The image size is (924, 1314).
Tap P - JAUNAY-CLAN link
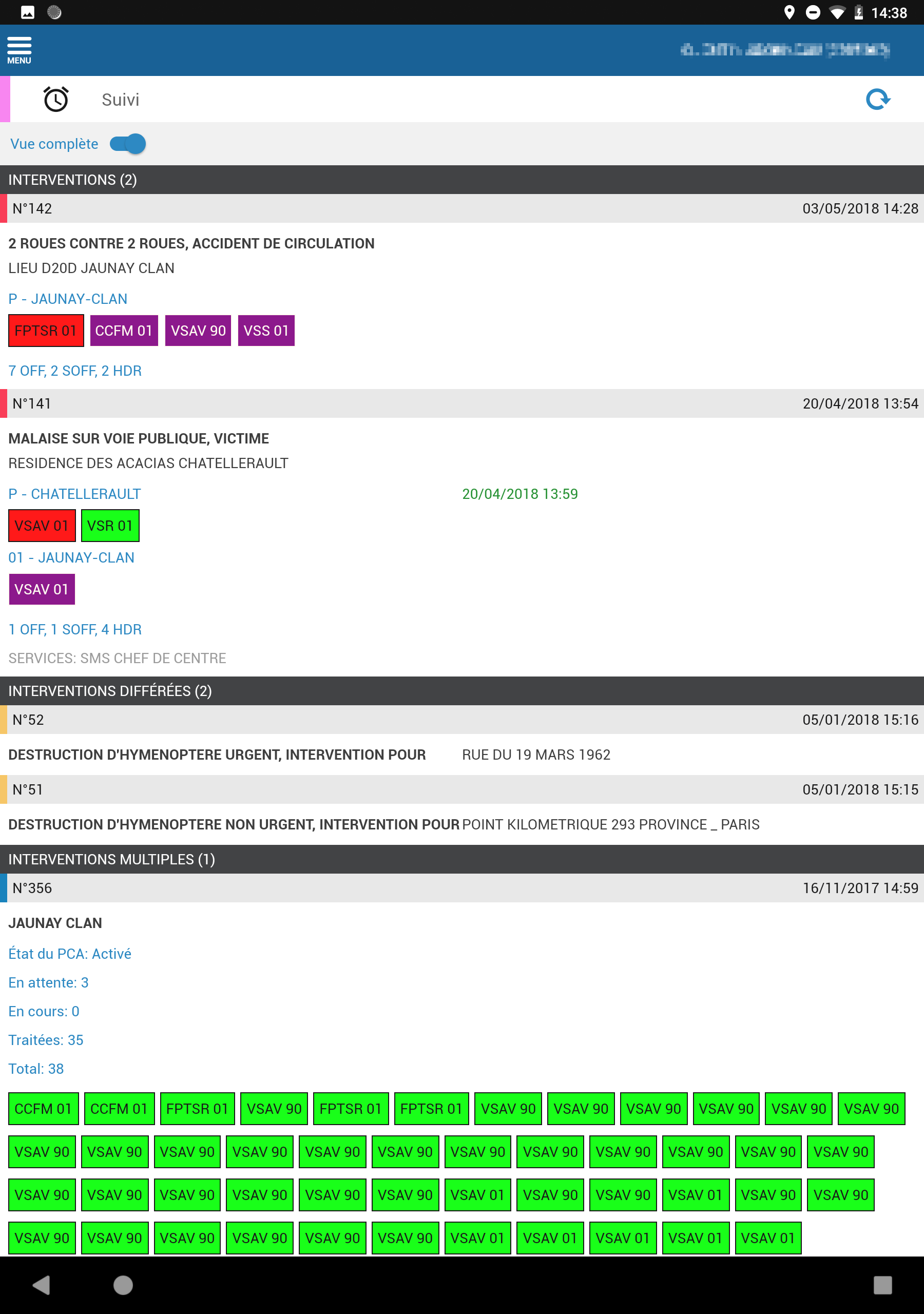point(68,299)
